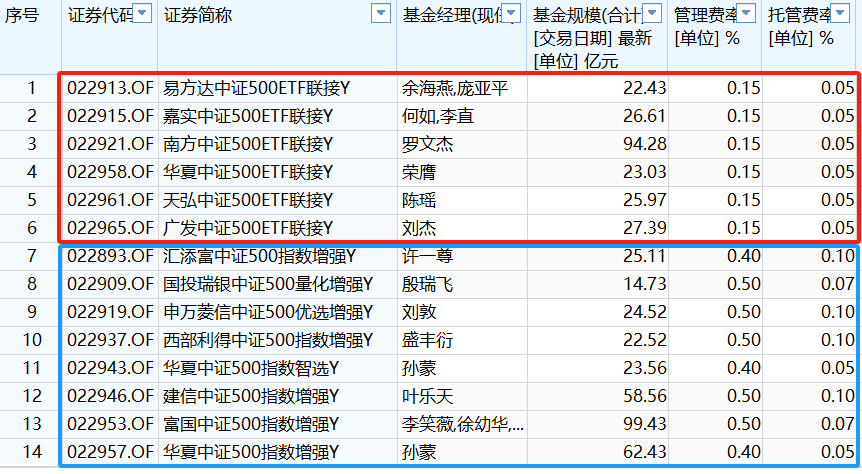This screenshot has width=862, height=474.
Task: Select fund size value 94.28
Action: click(x=645, y=144)
